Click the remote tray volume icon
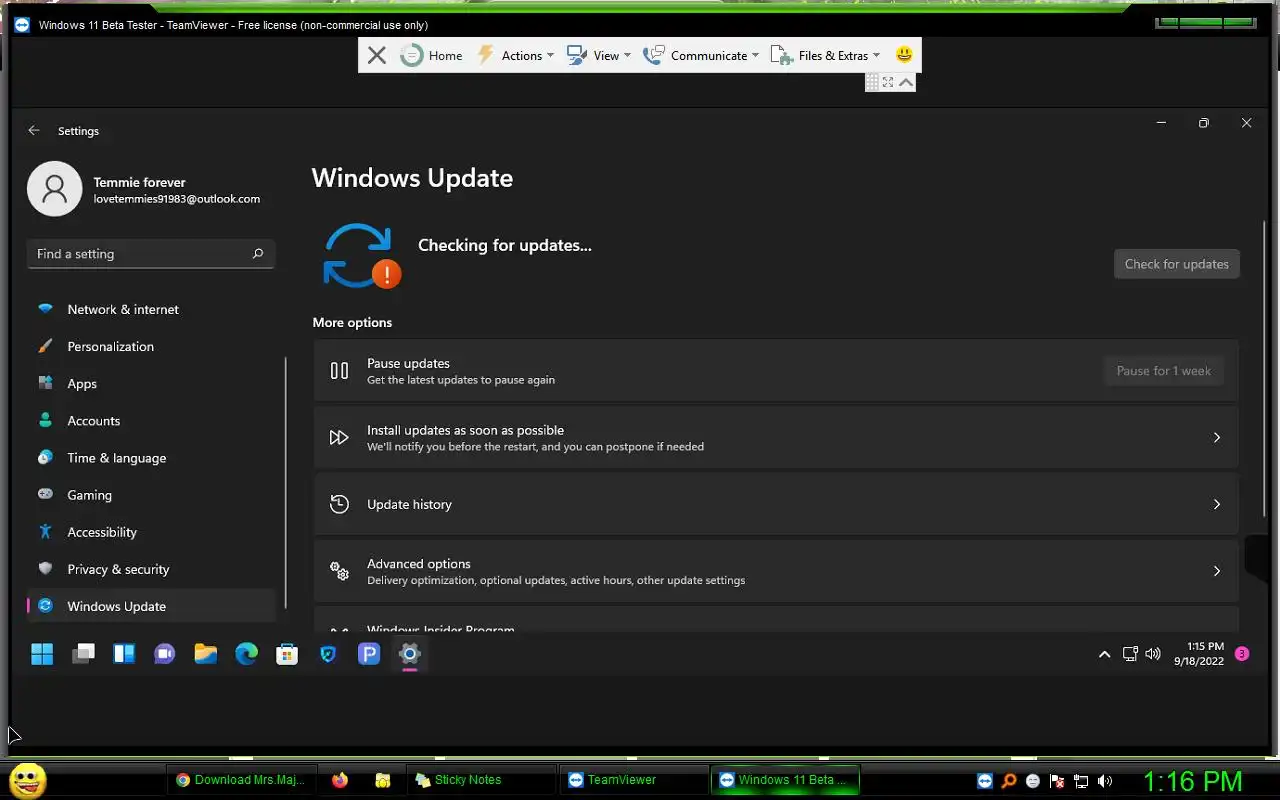 [x=1153, y=654]
